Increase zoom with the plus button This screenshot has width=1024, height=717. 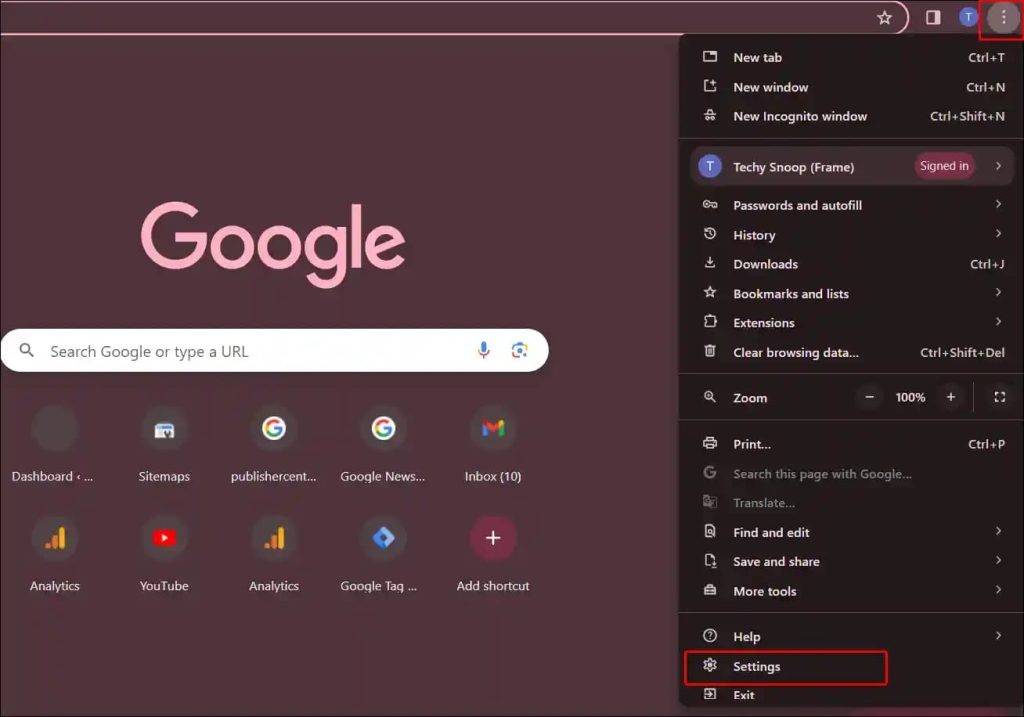click(951, 397)
